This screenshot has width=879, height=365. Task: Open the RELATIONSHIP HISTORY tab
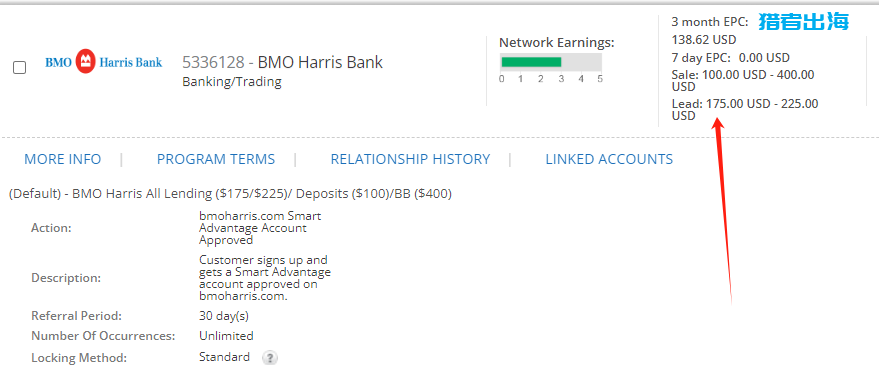pyautogui.click(x=410, y=159)
